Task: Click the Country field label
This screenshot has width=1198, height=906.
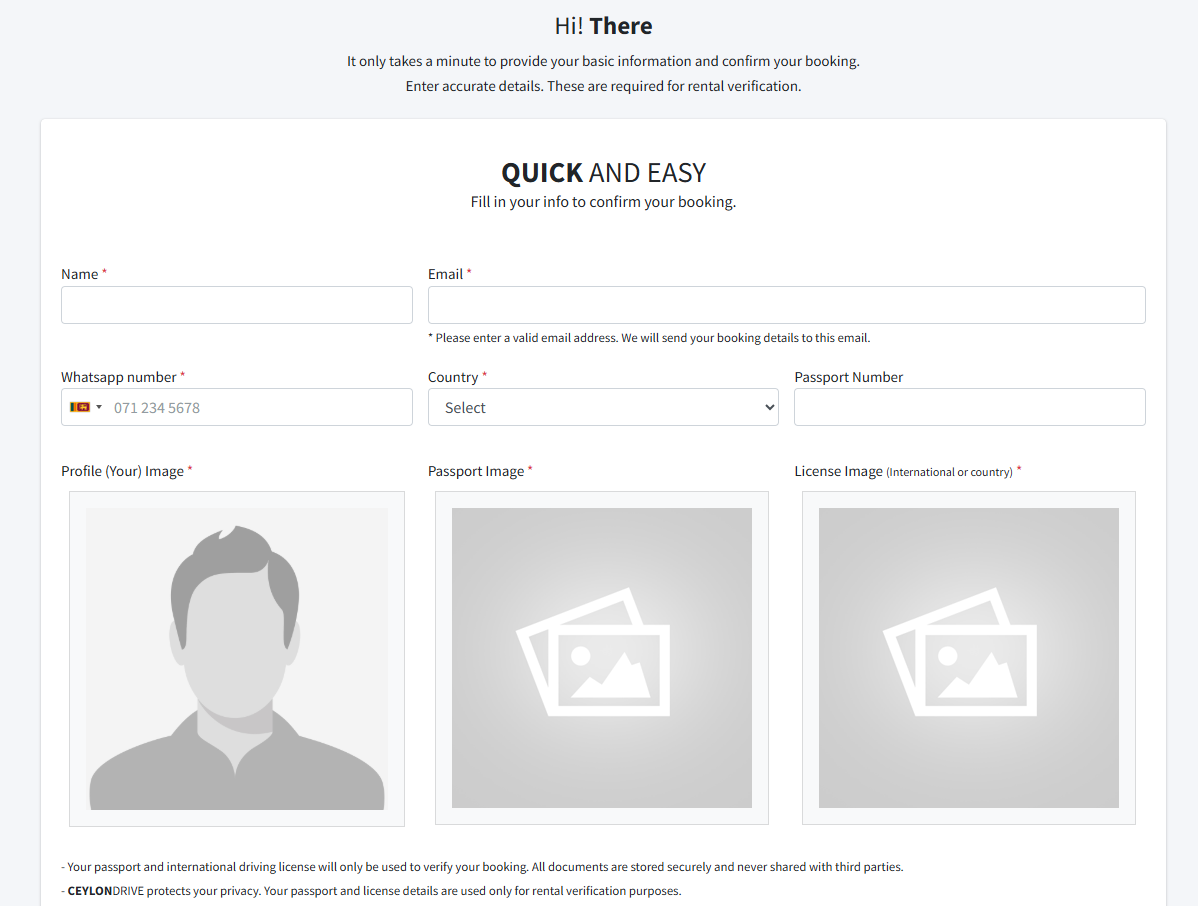Action: (x=453, y=377)
